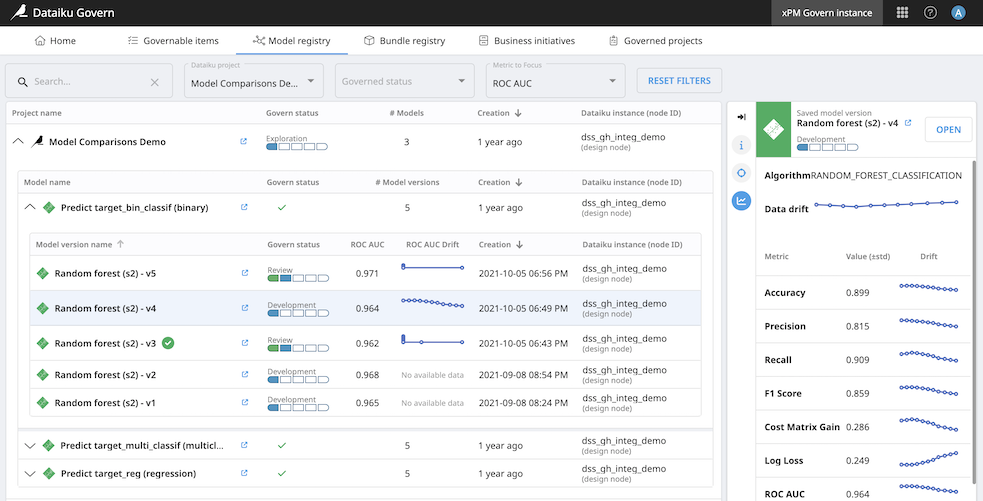983x501 pixels.
Task: Go to Governable items tab
Action: 173,41
